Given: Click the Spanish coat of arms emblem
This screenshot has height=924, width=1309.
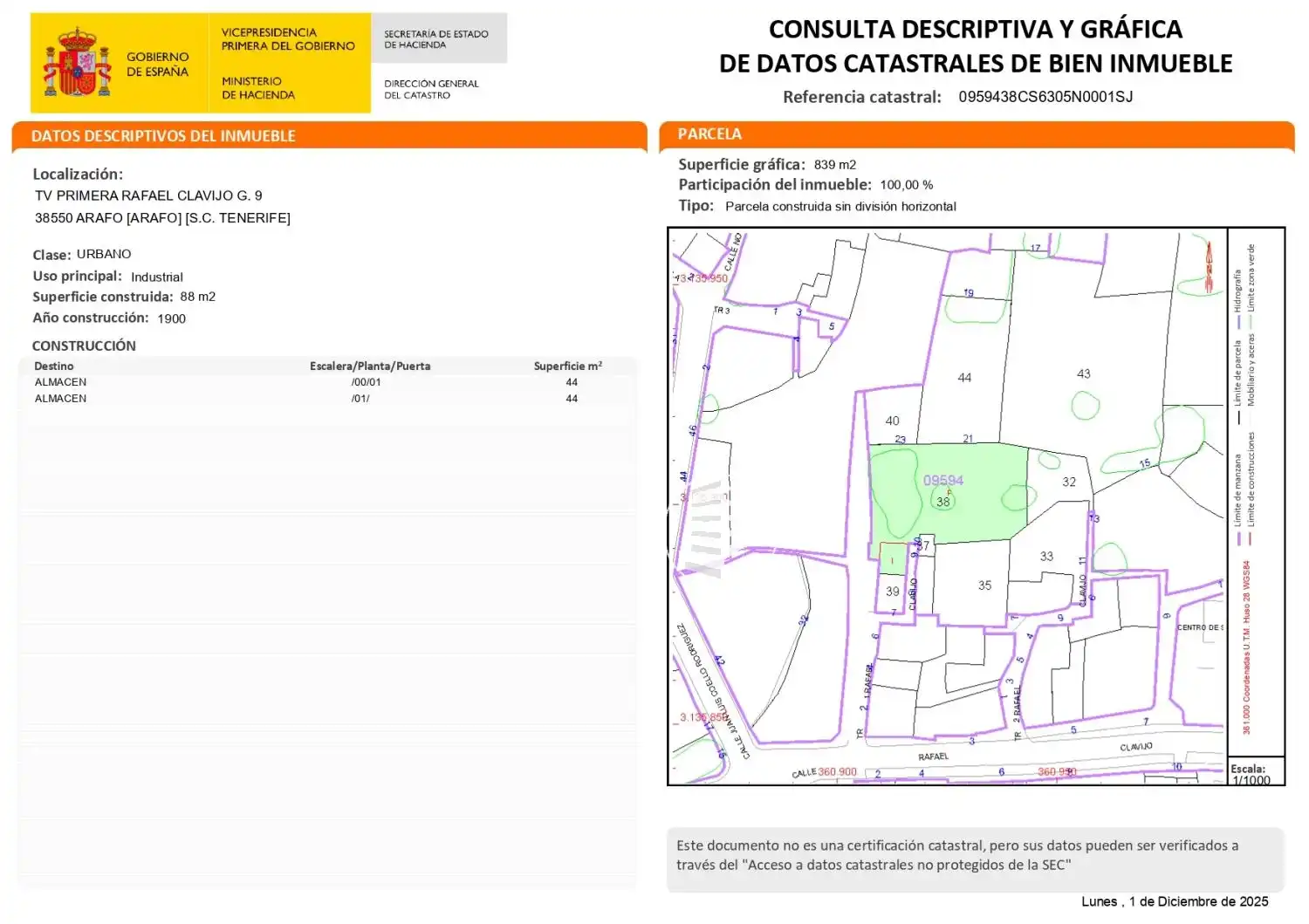Looking at the screenshot, I should coord(77,63).
